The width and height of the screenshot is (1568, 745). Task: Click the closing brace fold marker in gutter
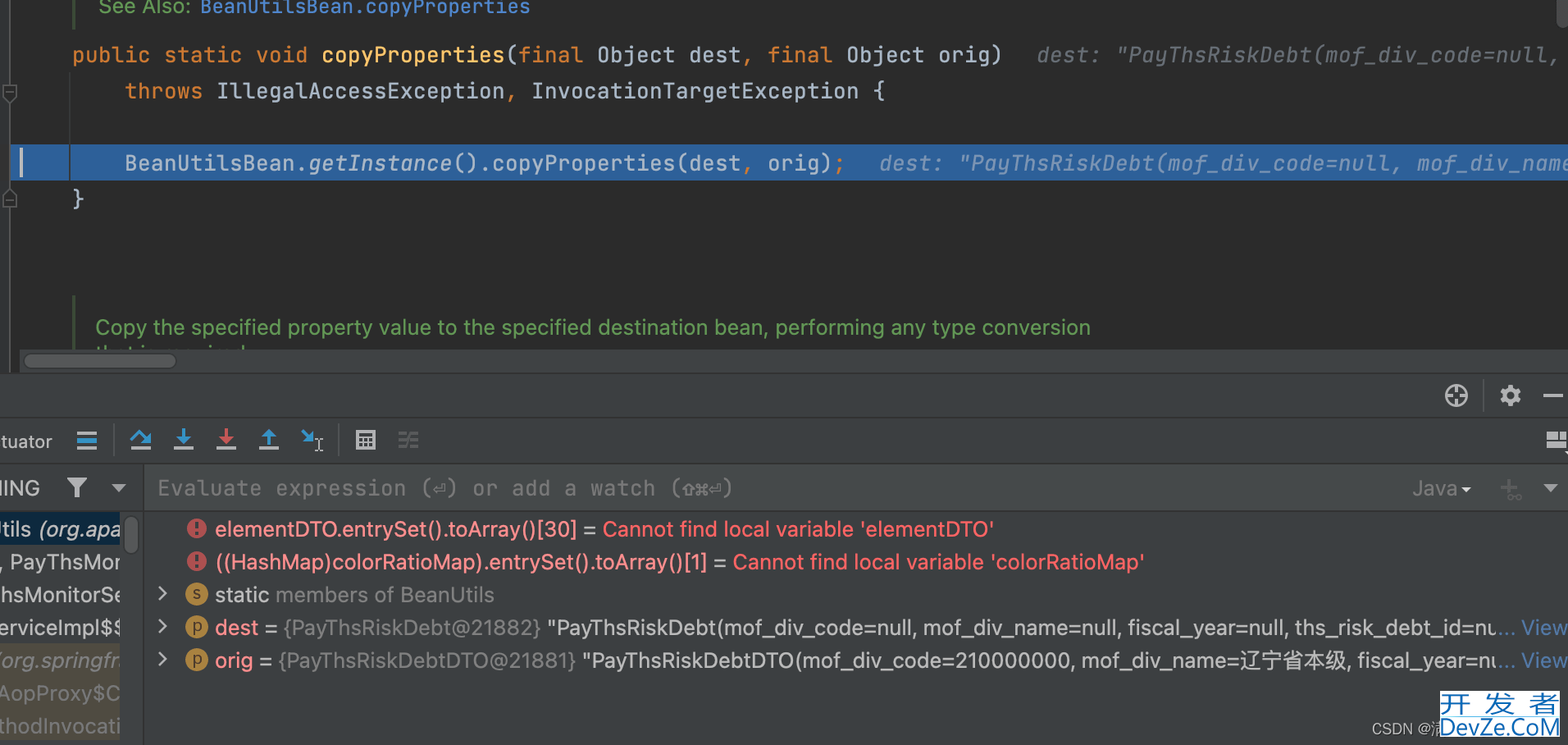[x=10, y=198]
